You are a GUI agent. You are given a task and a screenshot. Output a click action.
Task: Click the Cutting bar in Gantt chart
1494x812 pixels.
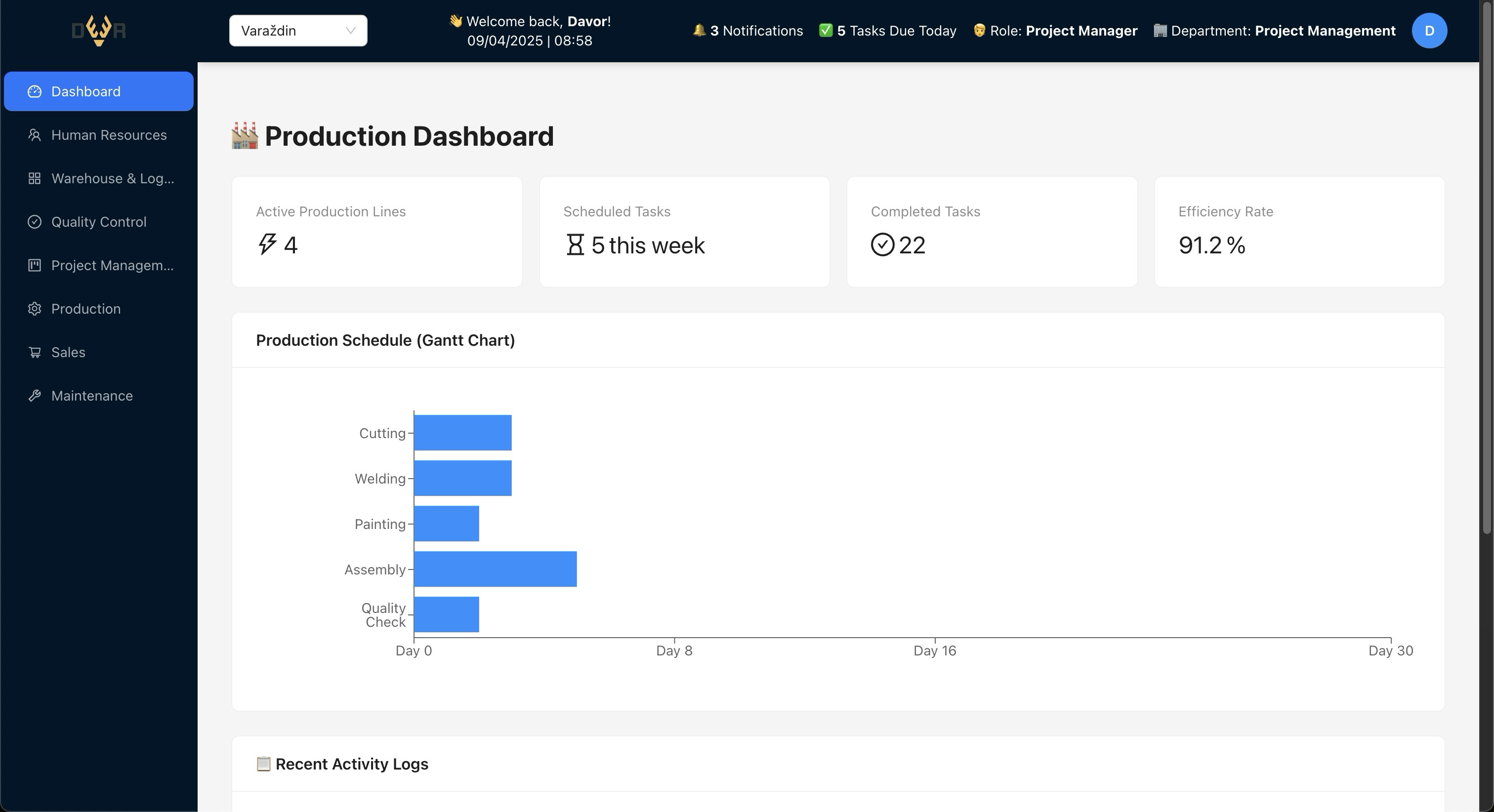[x=463, y=433]
